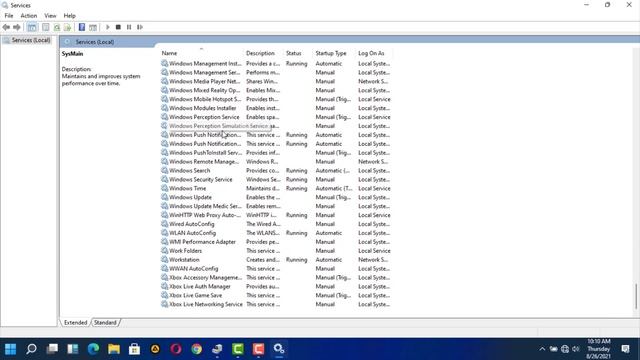The height and width of the screenshot is (360, 640).
Task: Select Windows Perception Service row
Action: pyautogui.click(x=276, y=117)
